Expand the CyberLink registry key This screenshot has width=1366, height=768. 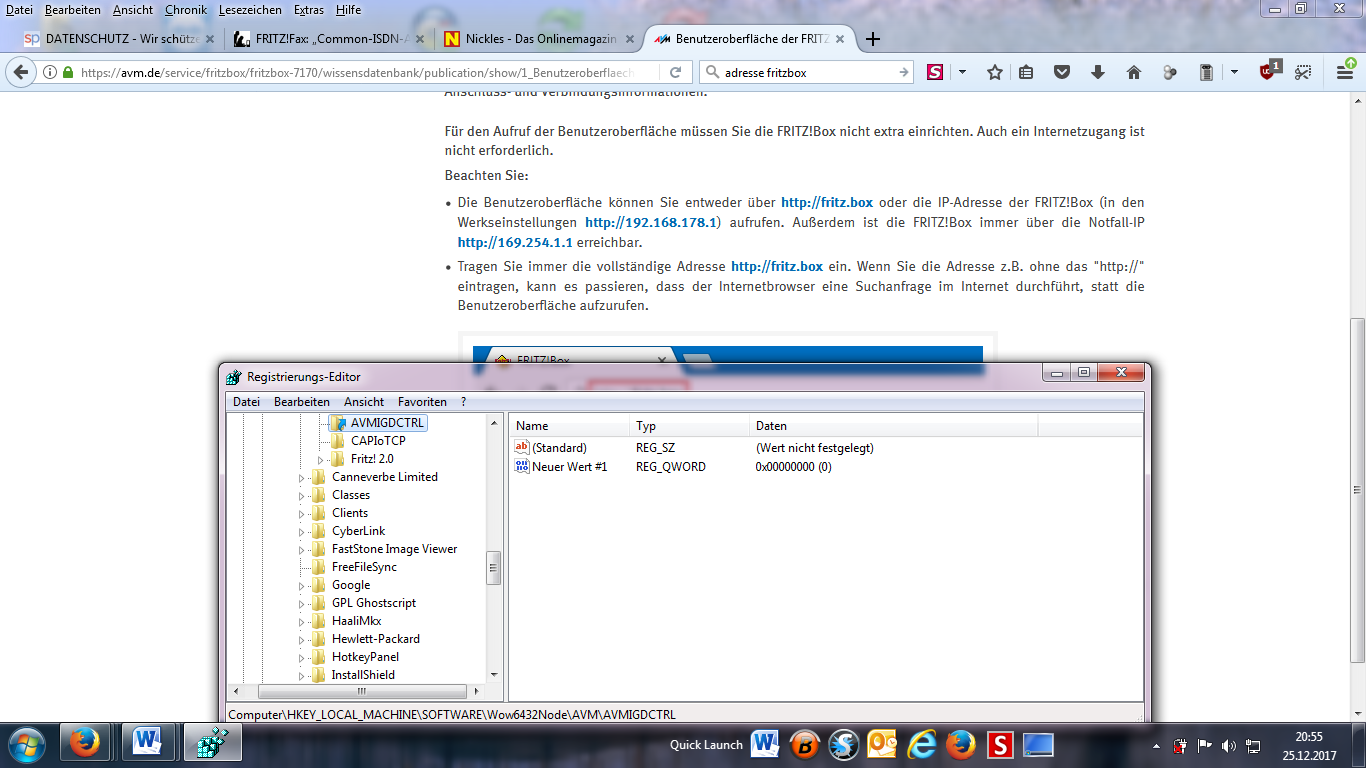302,531
